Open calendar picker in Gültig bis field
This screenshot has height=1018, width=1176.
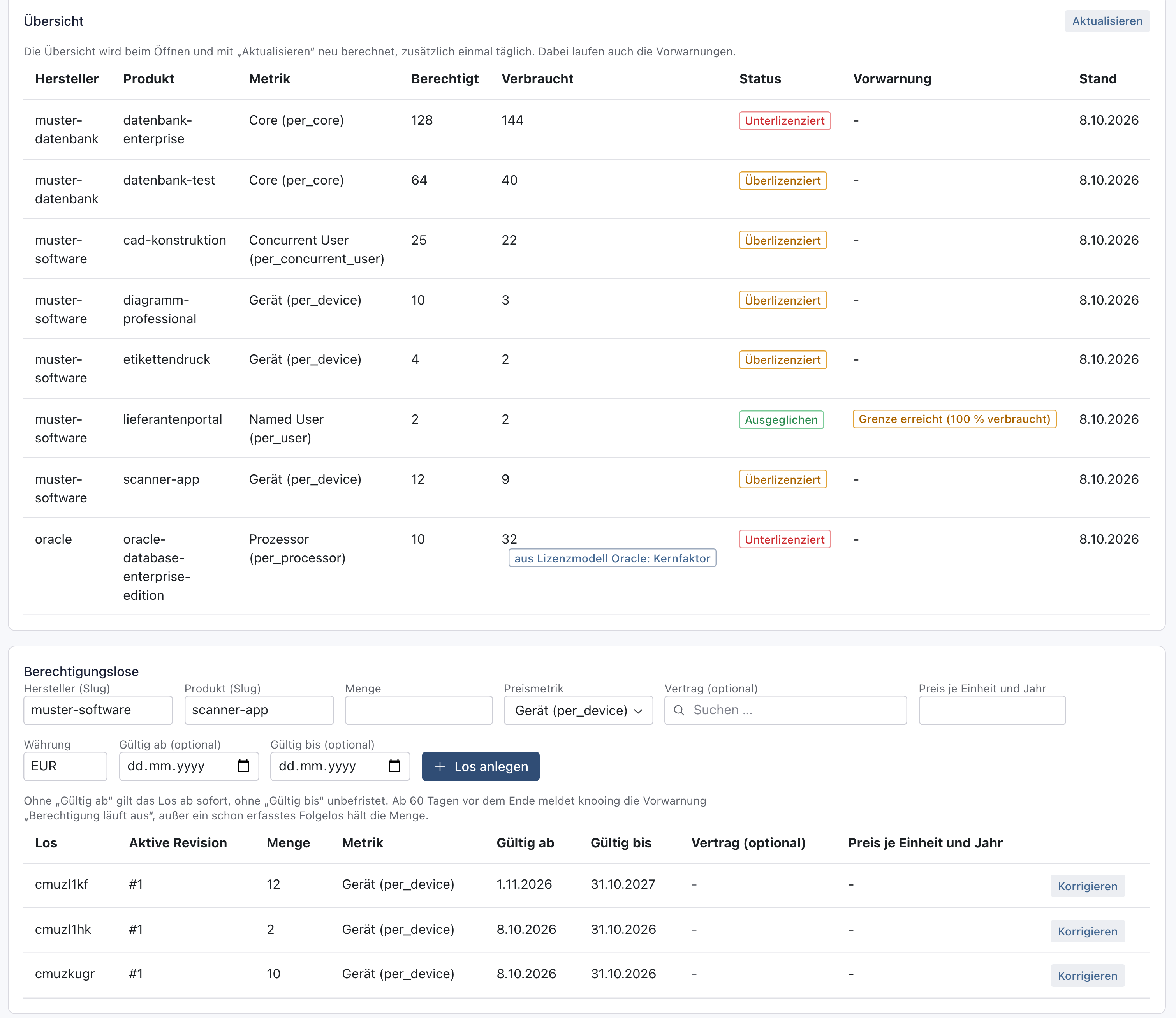(394, 766)
